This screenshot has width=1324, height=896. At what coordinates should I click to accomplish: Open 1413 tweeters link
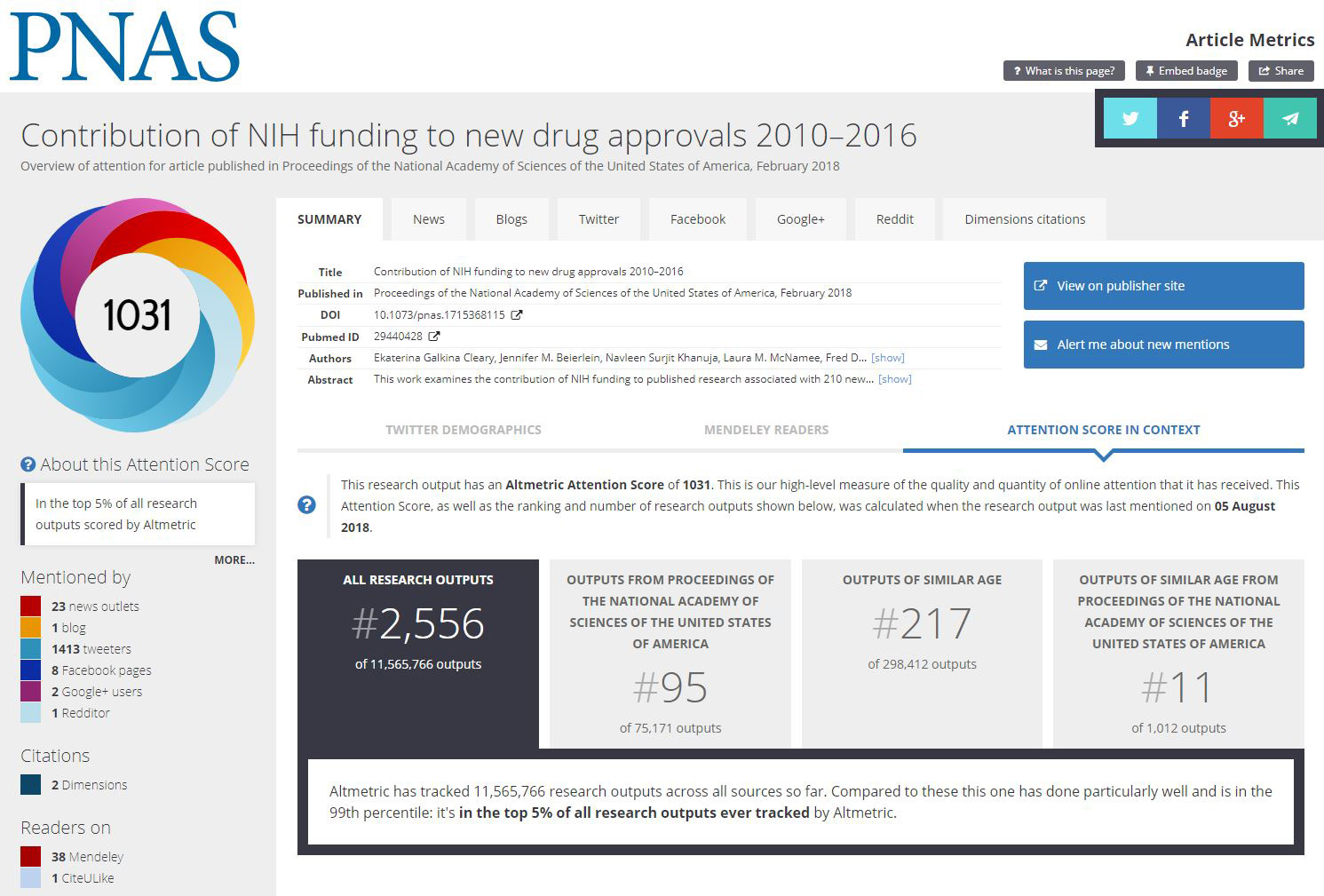pos(91,649)
